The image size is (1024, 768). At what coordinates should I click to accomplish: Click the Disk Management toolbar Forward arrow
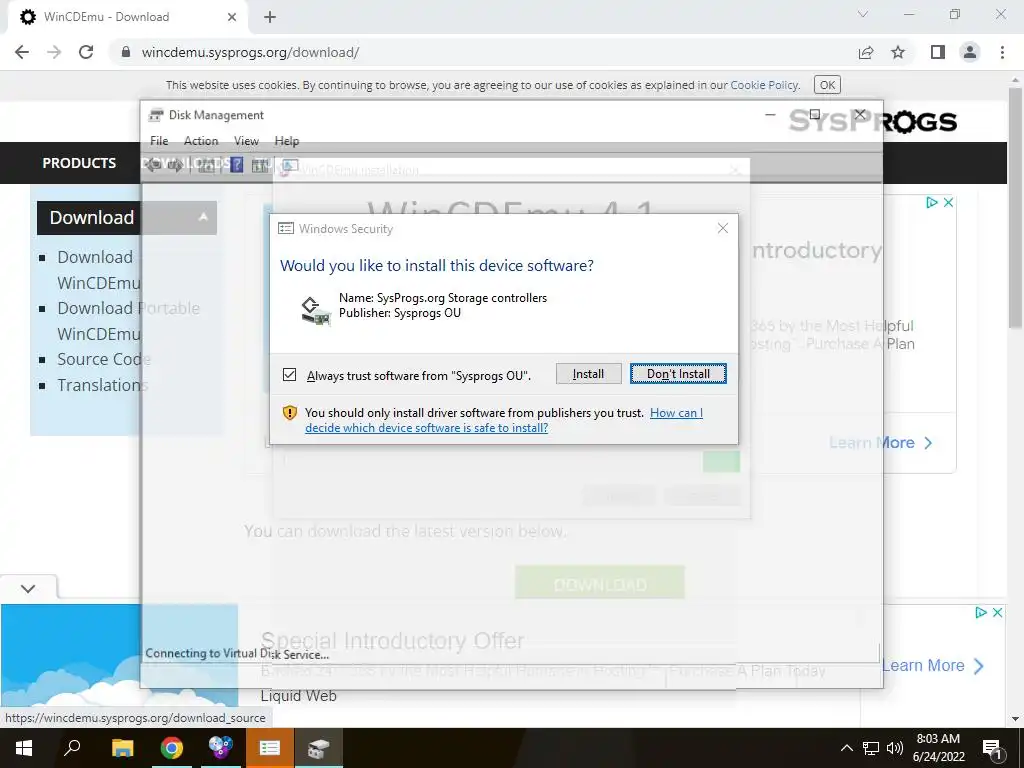pos(175,165)
